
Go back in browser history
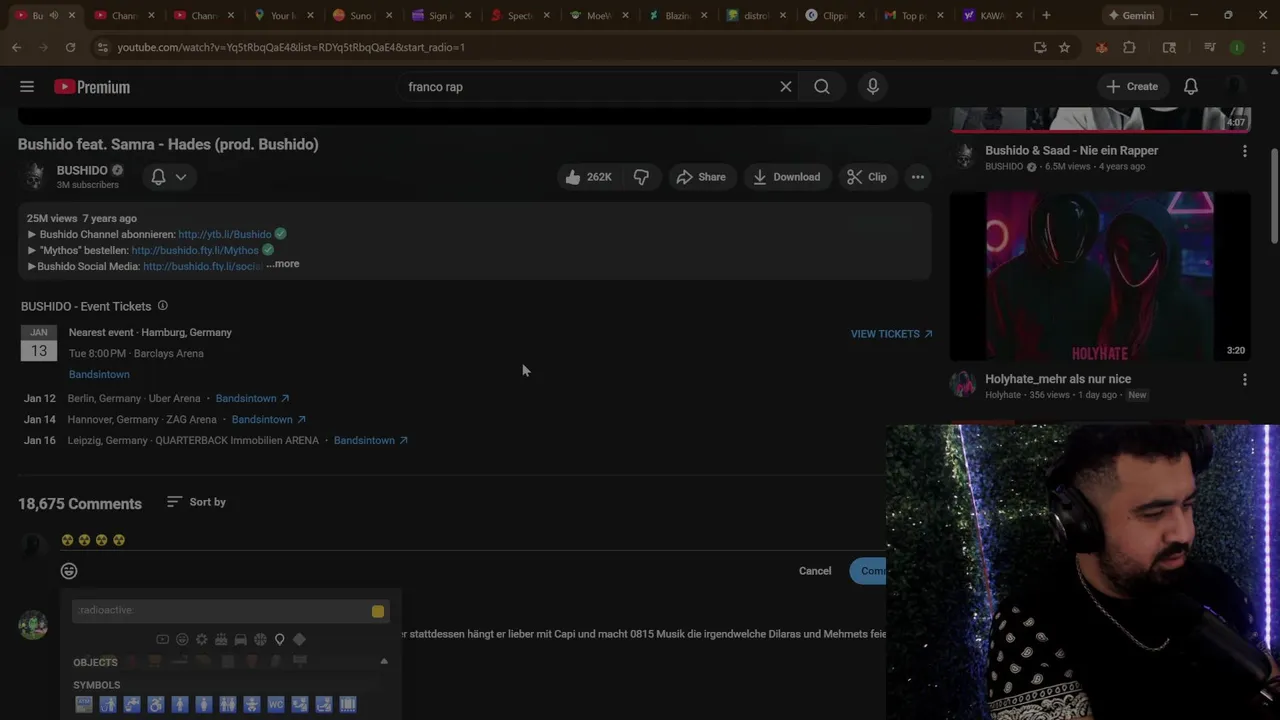pos(16,47)
